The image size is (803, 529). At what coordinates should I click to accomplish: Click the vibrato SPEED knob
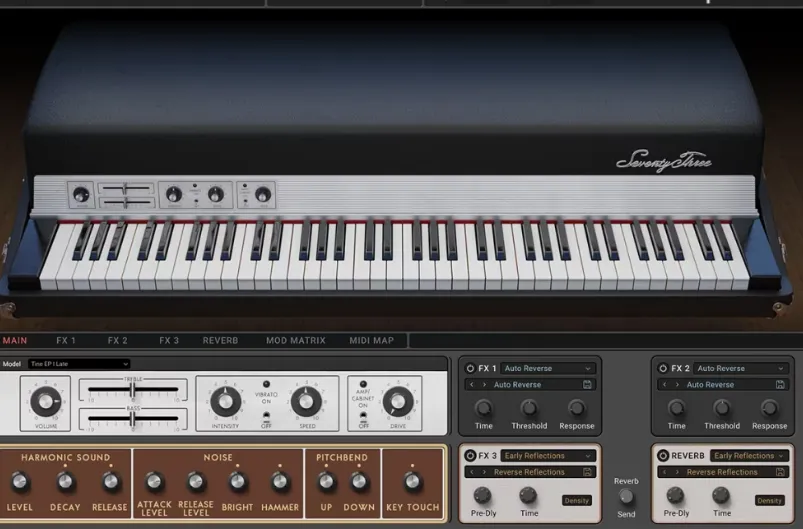306,401
